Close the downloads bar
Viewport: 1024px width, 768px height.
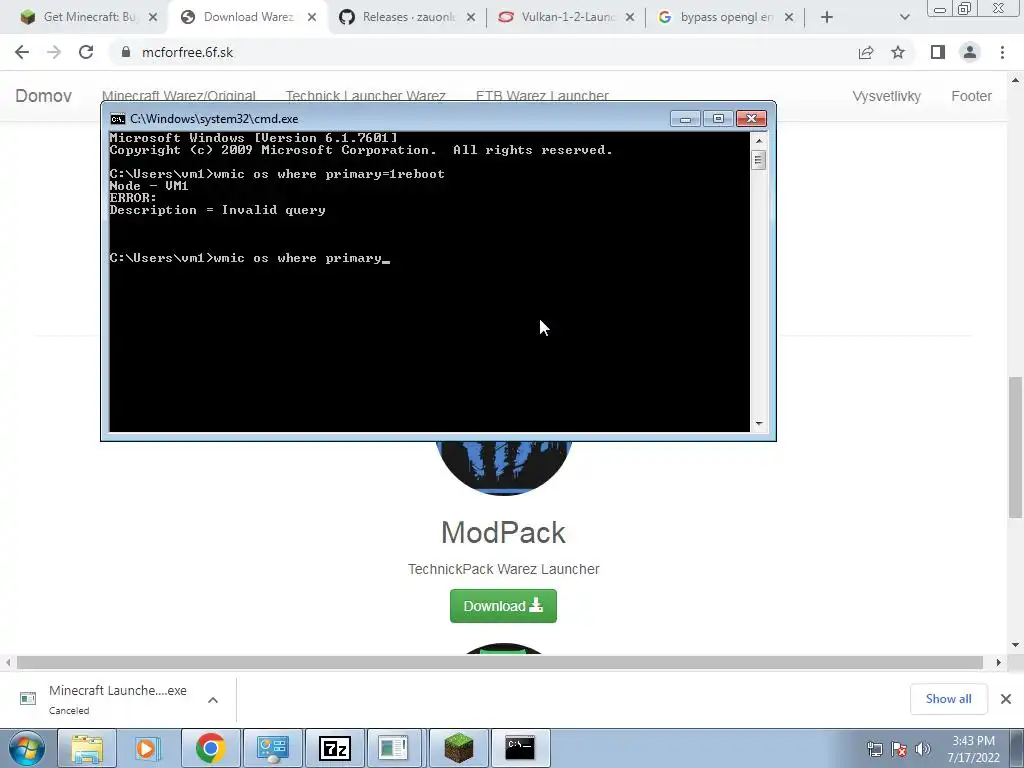pyautogui.click(x=1006, y=699)
